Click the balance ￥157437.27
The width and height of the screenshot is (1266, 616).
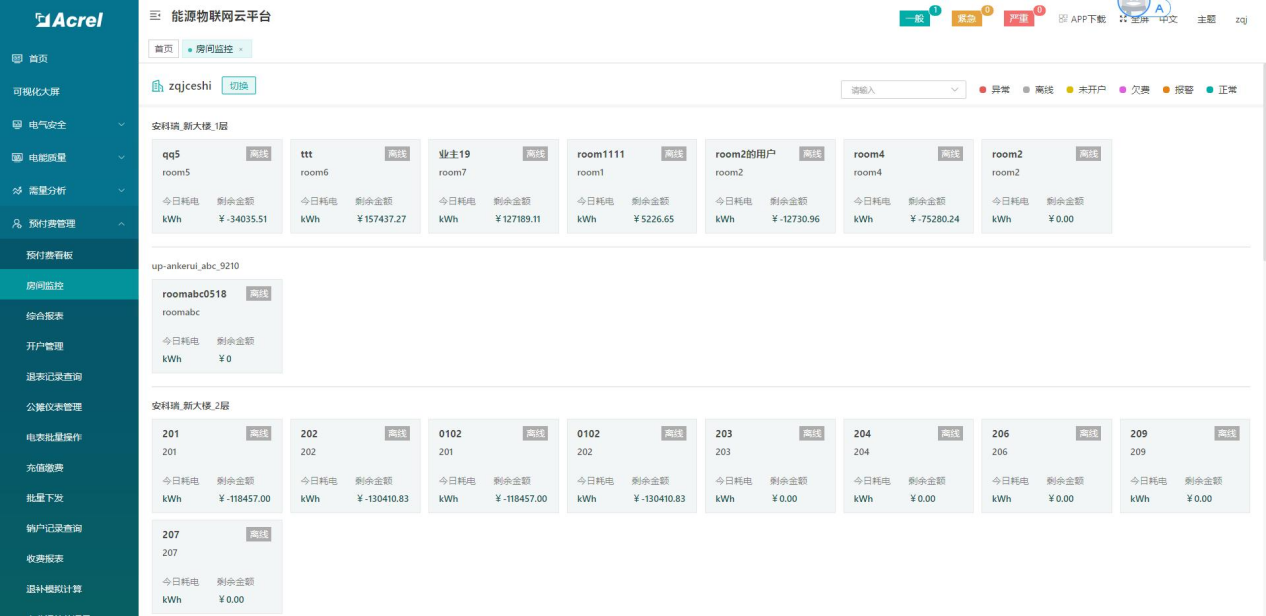click(x=381, y=219)
